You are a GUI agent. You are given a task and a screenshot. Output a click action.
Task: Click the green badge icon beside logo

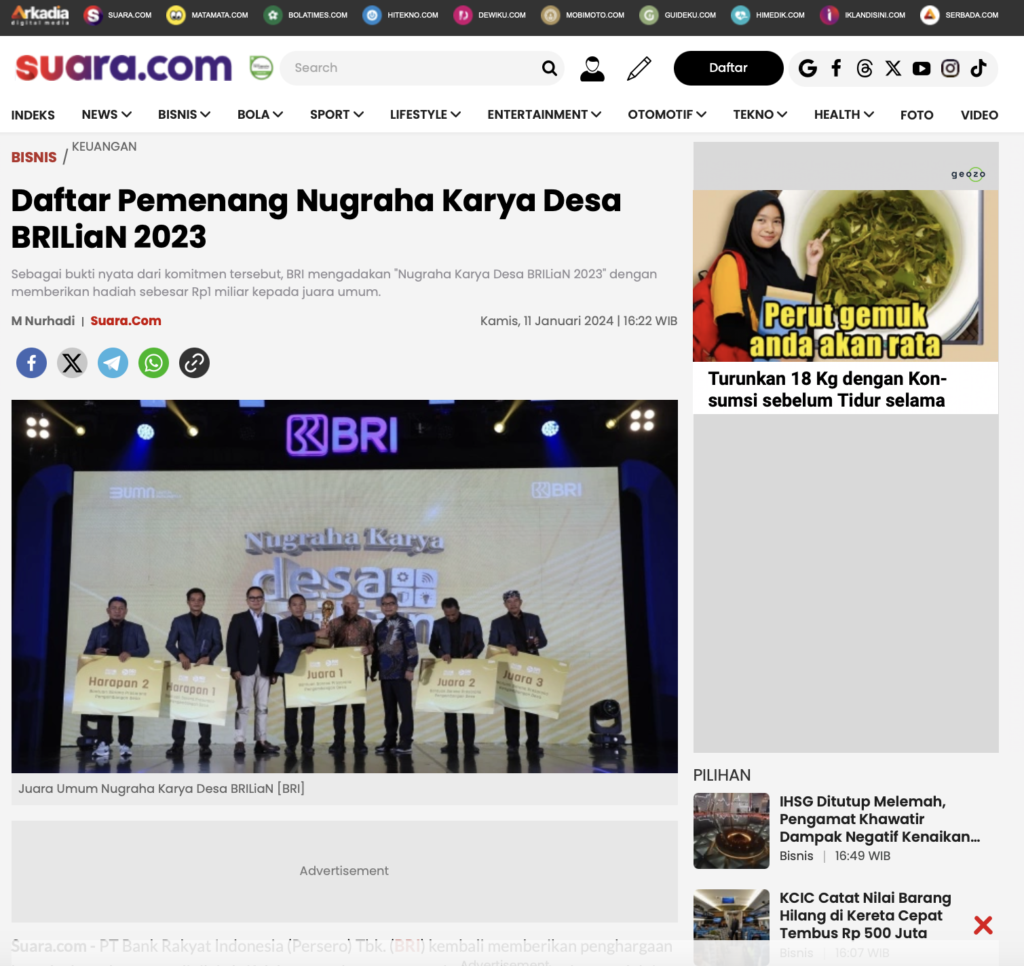[261, 68]
